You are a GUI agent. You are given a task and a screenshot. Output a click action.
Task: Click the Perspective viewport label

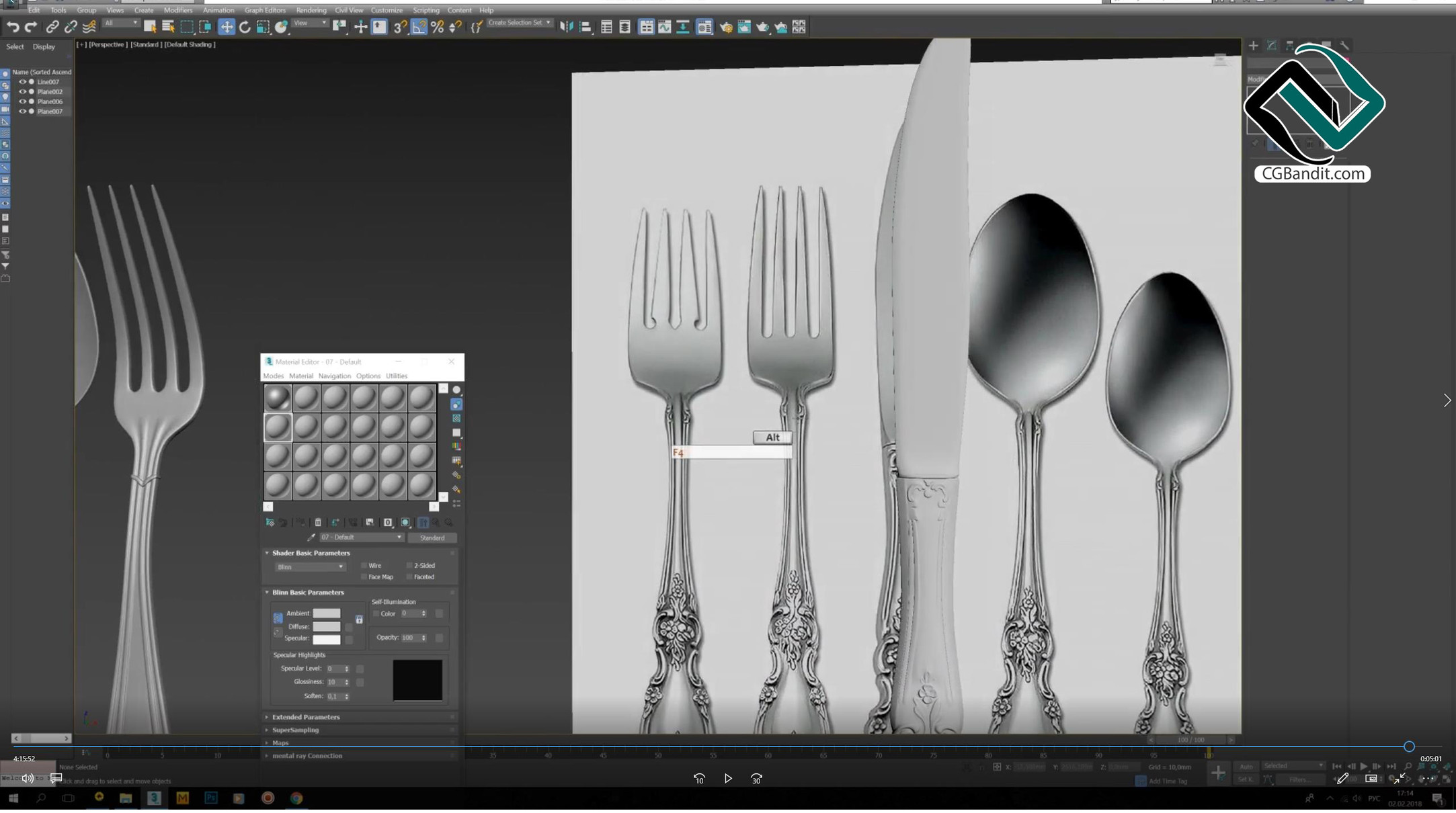pyautogui.click(x=107, y=44)
